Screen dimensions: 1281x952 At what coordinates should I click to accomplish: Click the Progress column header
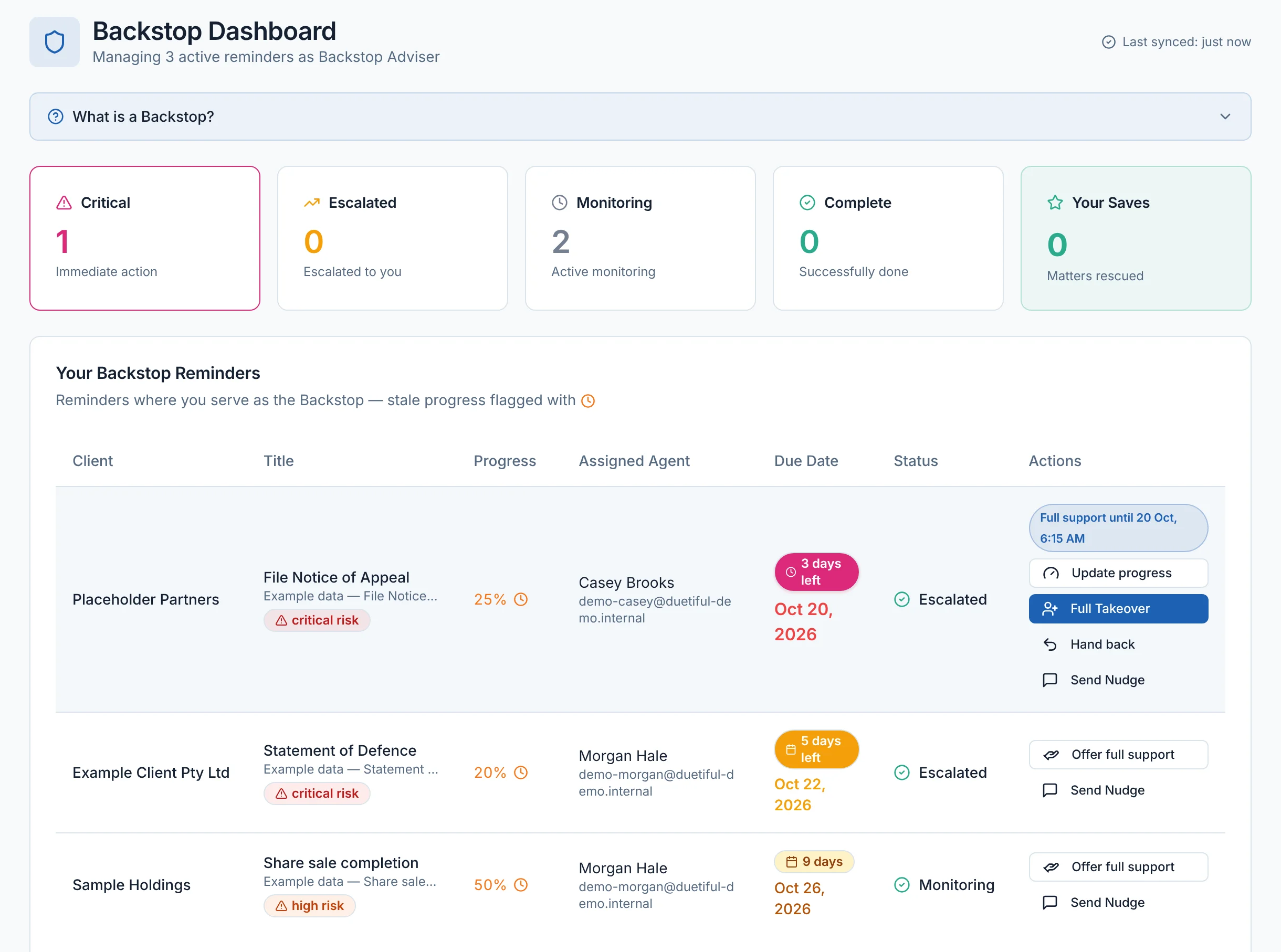click(505, 461)
